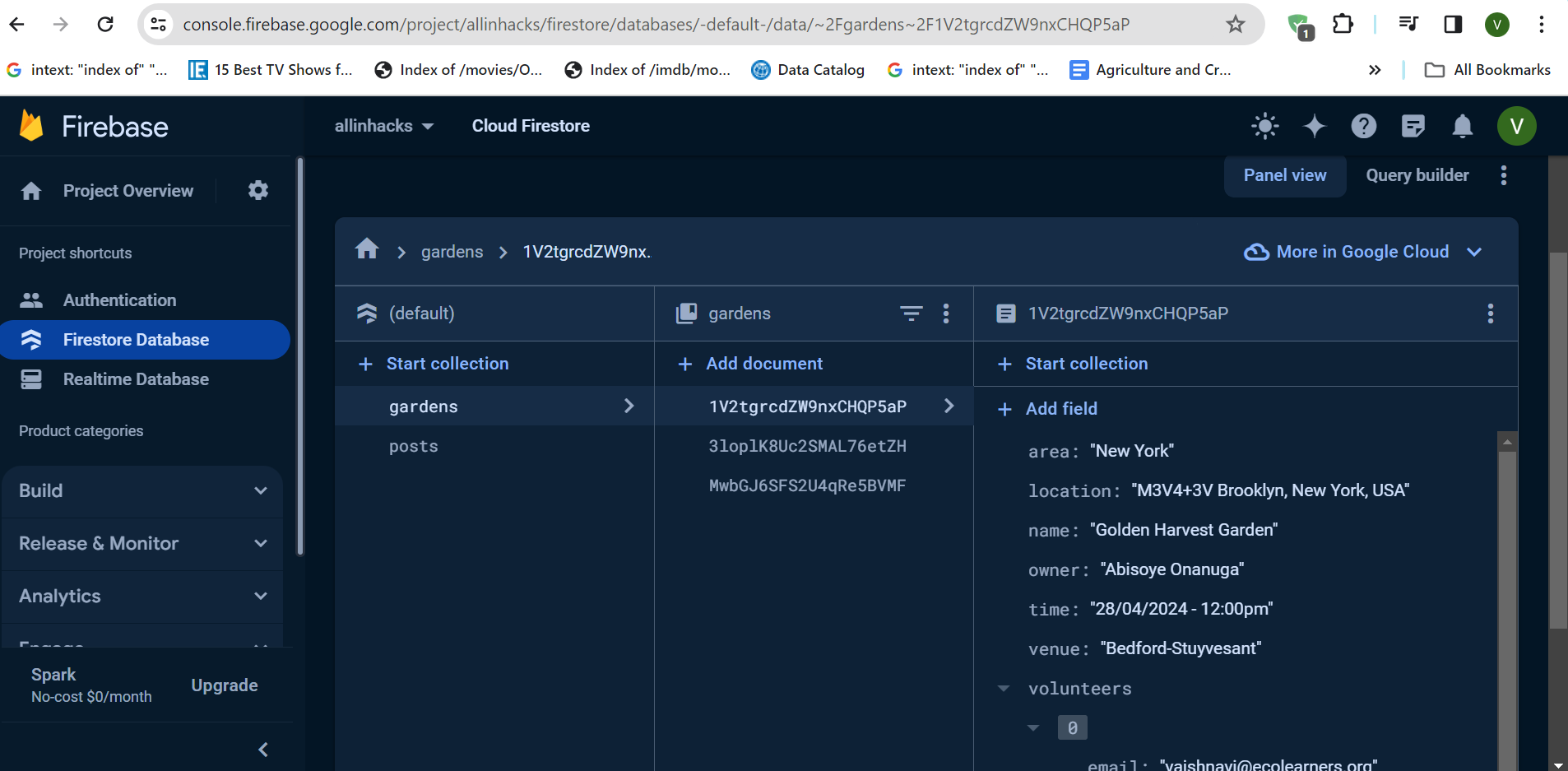This screenshot has height=771, width=1568.
Task: Open the Gemini sparkle icon
Action: point(1315,126)
